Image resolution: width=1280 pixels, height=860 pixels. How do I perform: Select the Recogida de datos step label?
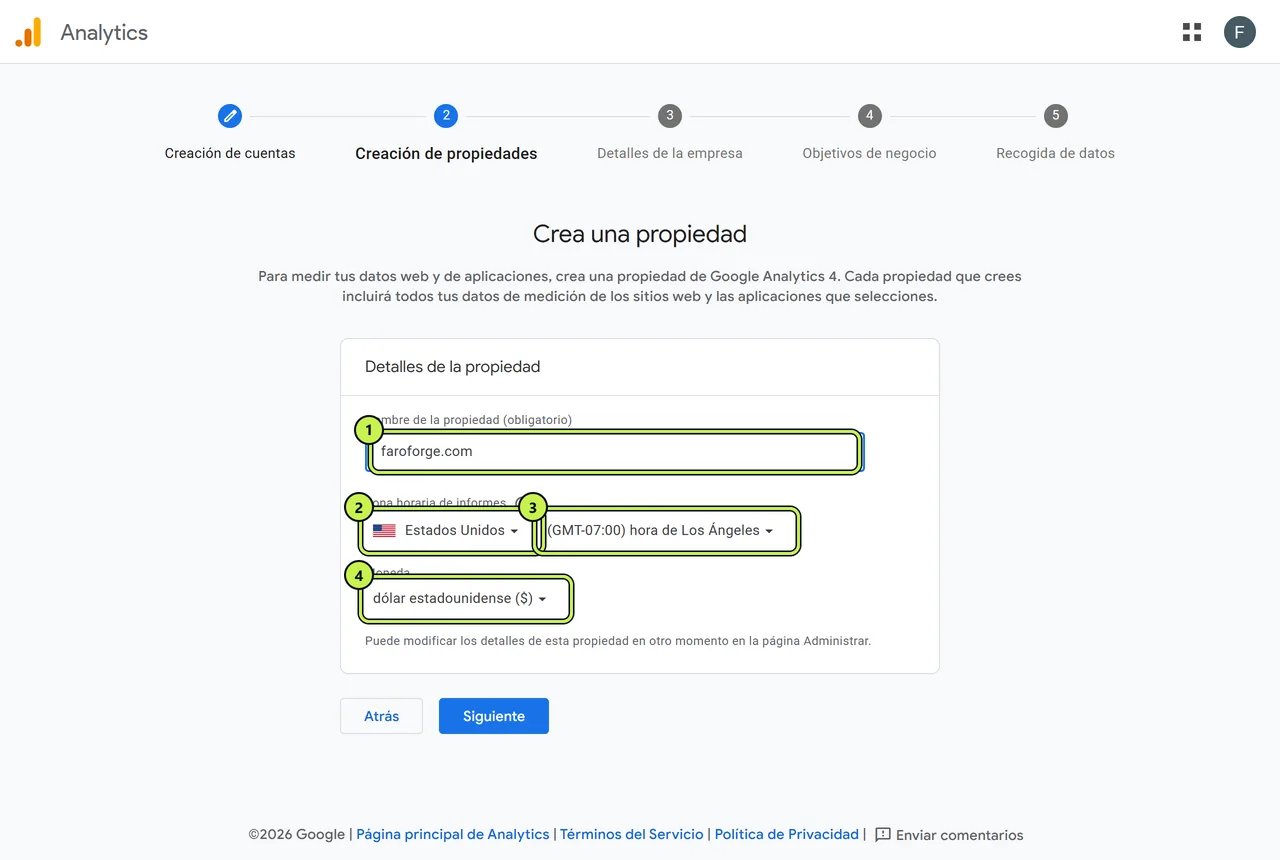coord(1055,154)
